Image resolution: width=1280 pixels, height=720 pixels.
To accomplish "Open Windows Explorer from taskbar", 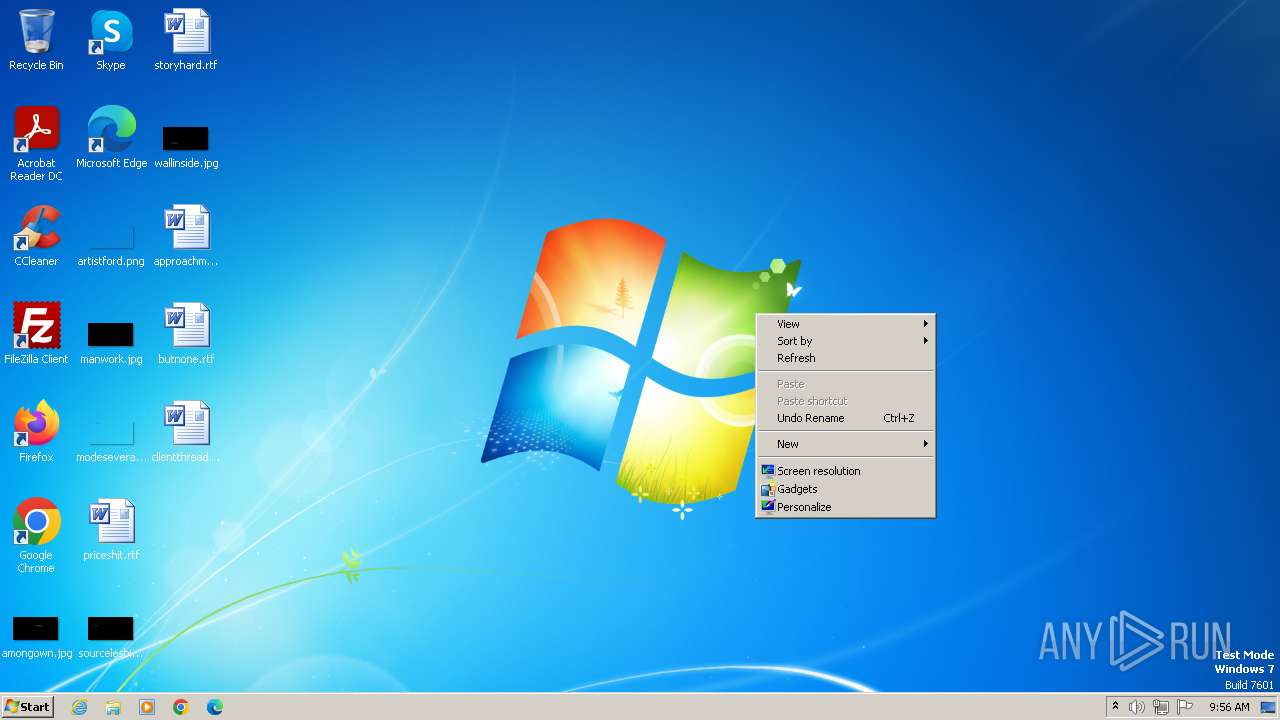I will click(x=113, y=707).
